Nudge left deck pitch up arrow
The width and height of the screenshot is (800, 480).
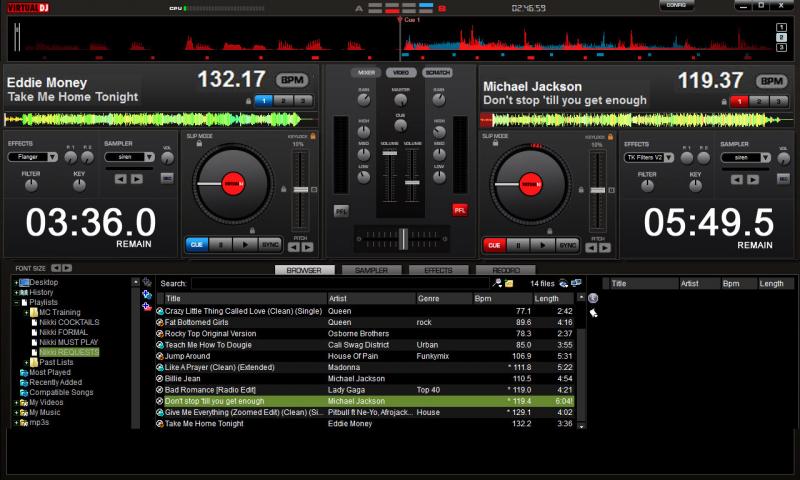click(x=307, y=247)
